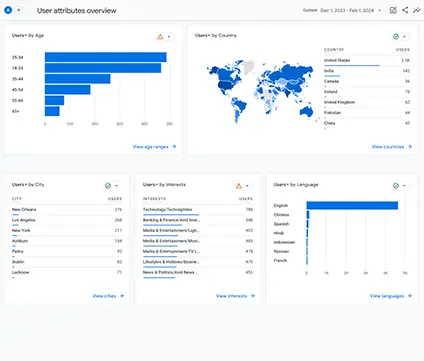Select the Los Angeles city row

click(x=67, y=221)
